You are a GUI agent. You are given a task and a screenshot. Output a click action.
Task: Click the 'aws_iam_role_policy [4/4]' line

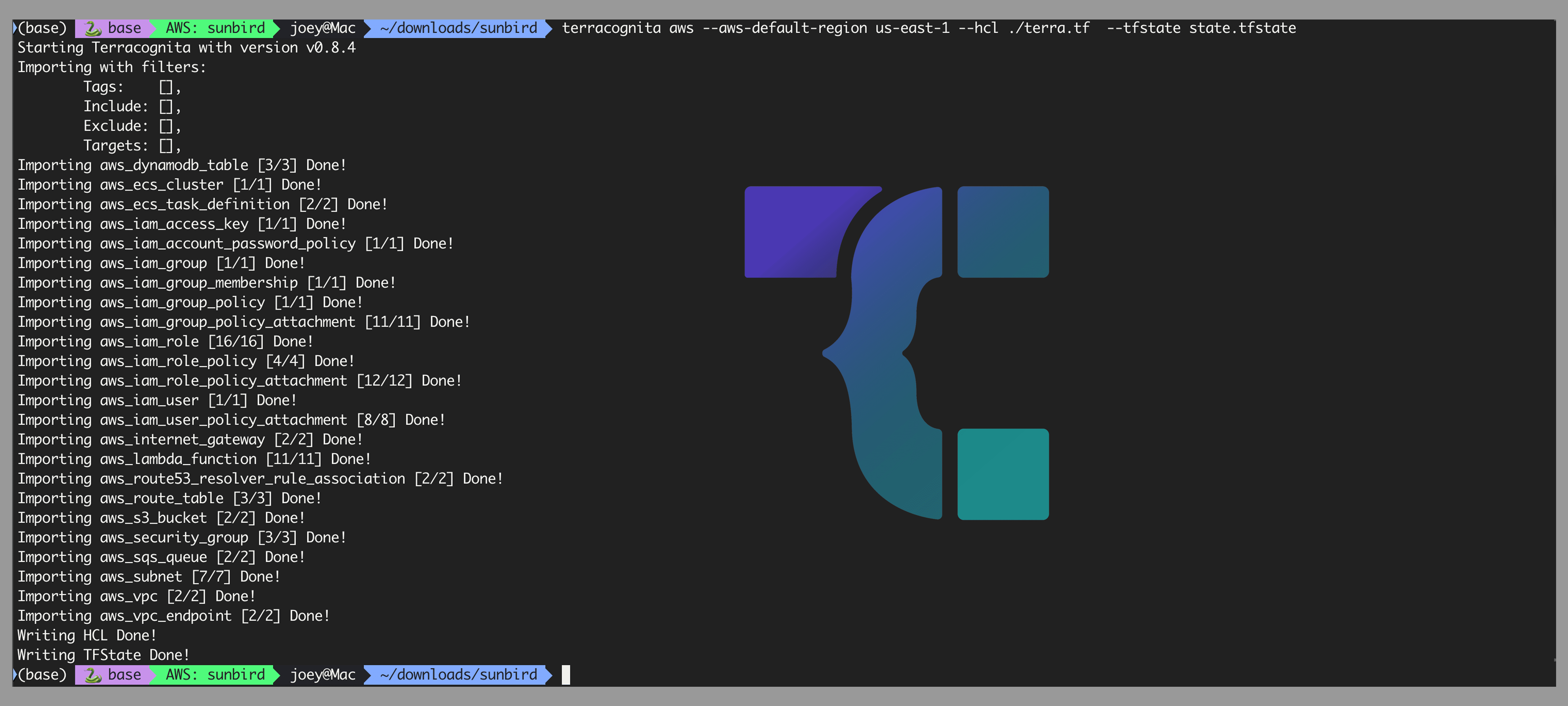186,361
